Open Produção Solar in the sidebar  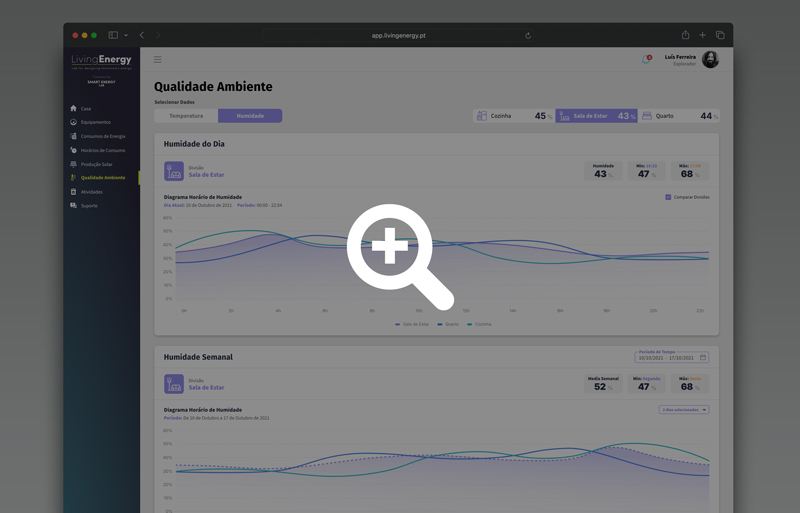[x=96, y=164]
